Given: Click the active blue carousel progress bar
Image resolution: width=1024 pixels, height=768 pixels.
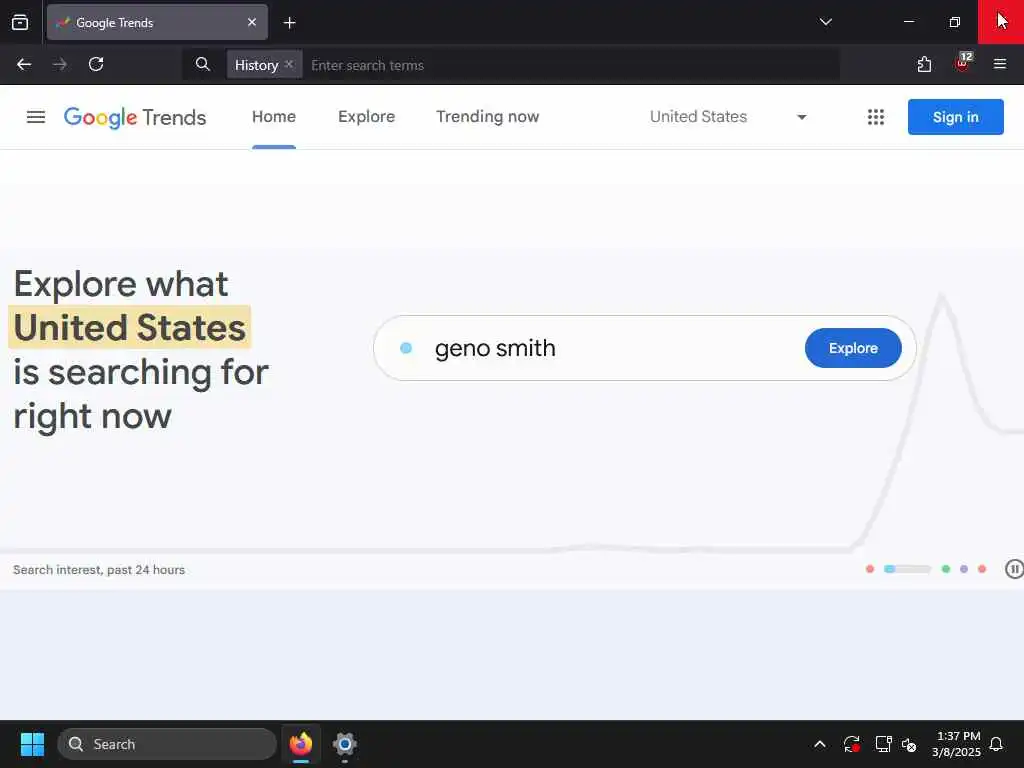Looking at the screenshot, I should (x=907, y=569).
